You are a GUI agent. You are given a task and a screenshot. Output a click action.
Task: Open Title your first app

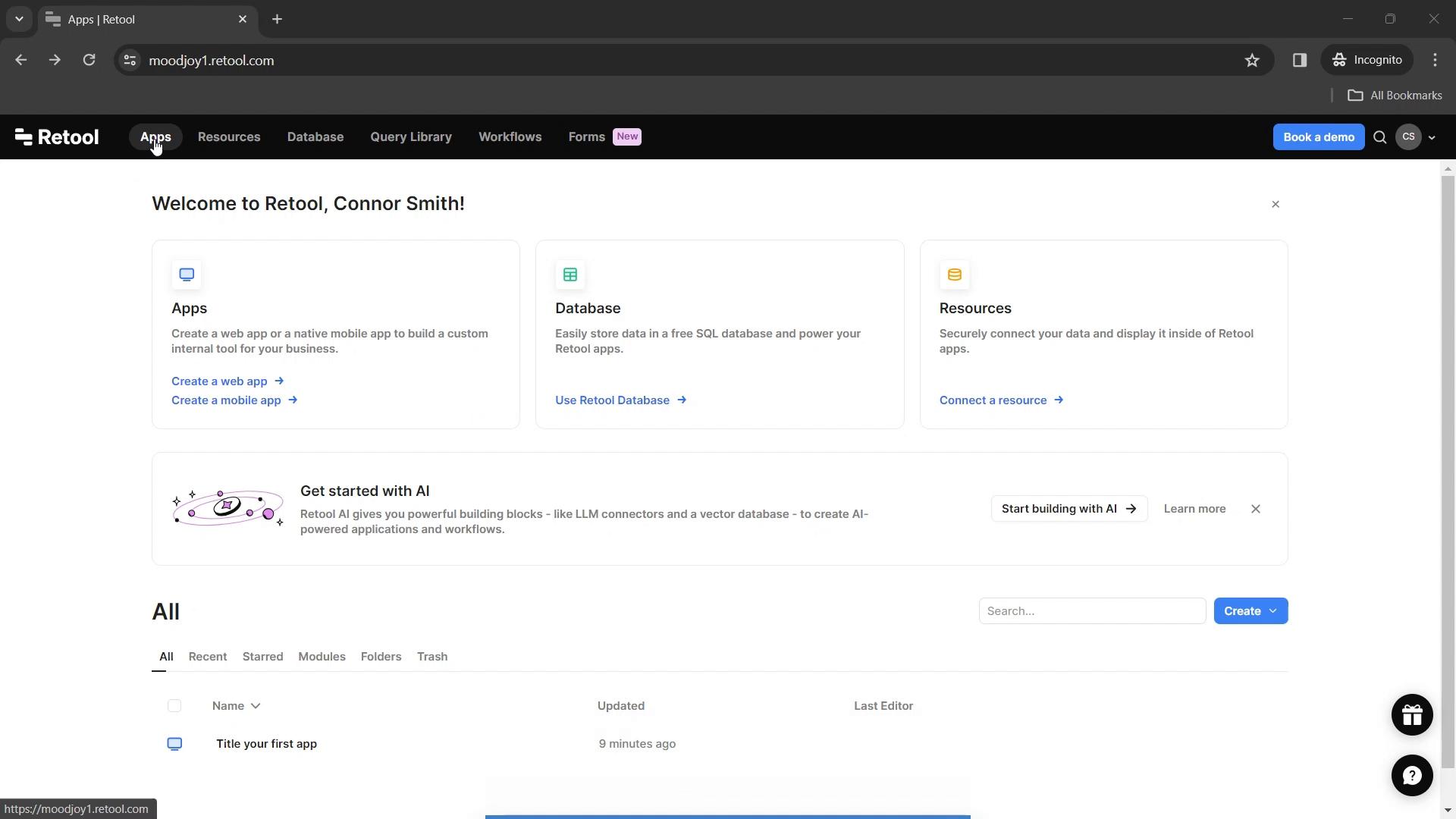tap(266, 744)
